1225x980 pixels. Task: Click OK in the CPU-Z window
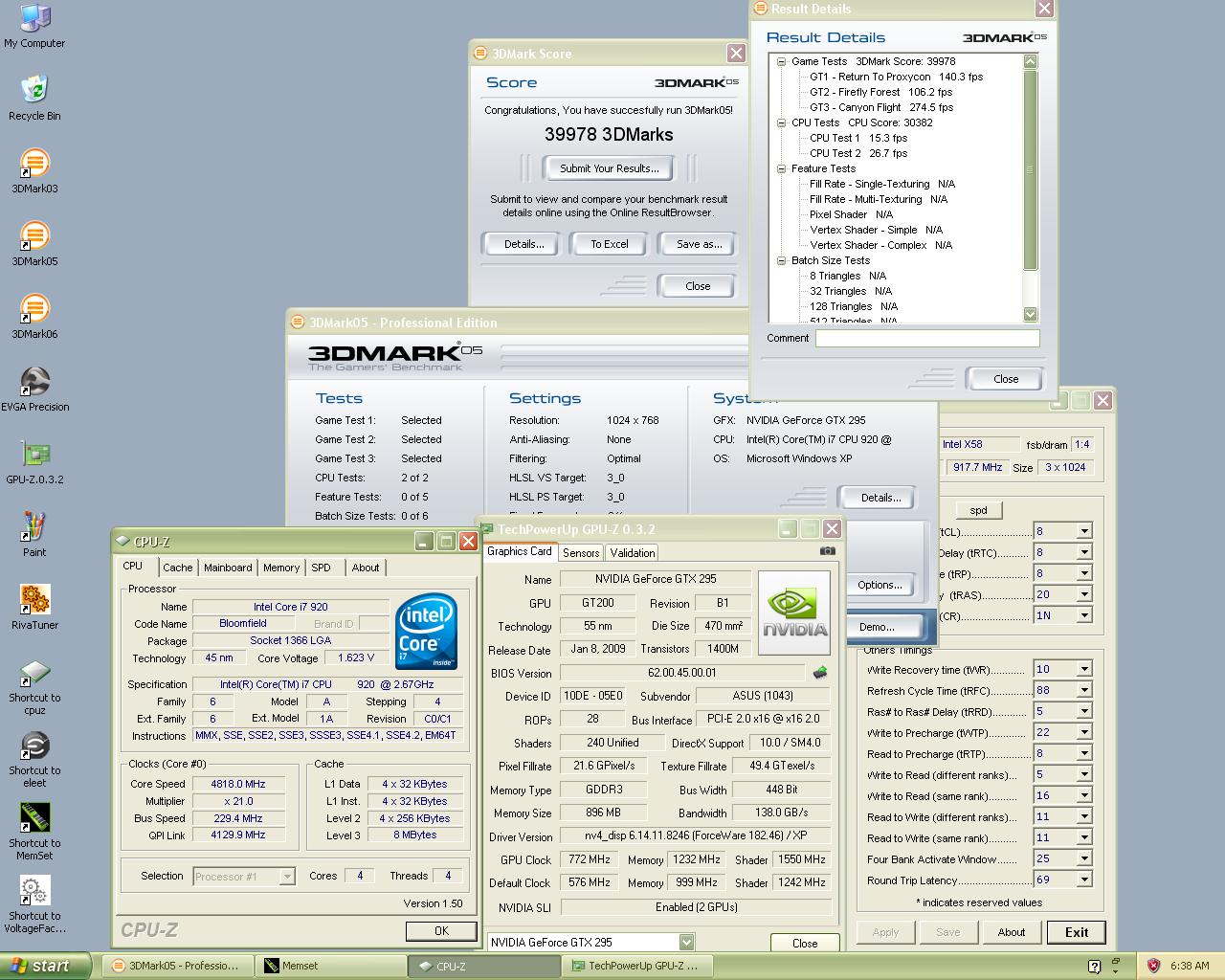[x=441, y=931]
